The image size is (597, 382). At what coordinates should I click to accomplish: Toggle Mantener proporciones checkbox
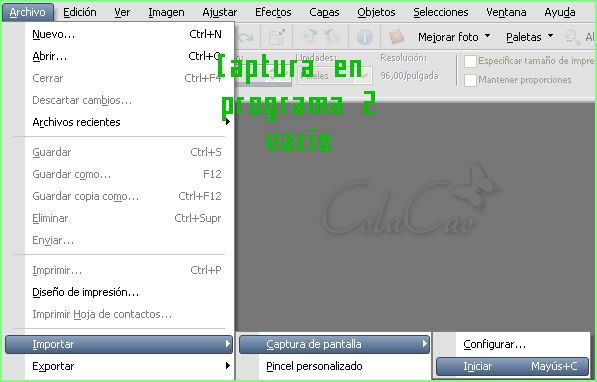click(x=470, y=80)
